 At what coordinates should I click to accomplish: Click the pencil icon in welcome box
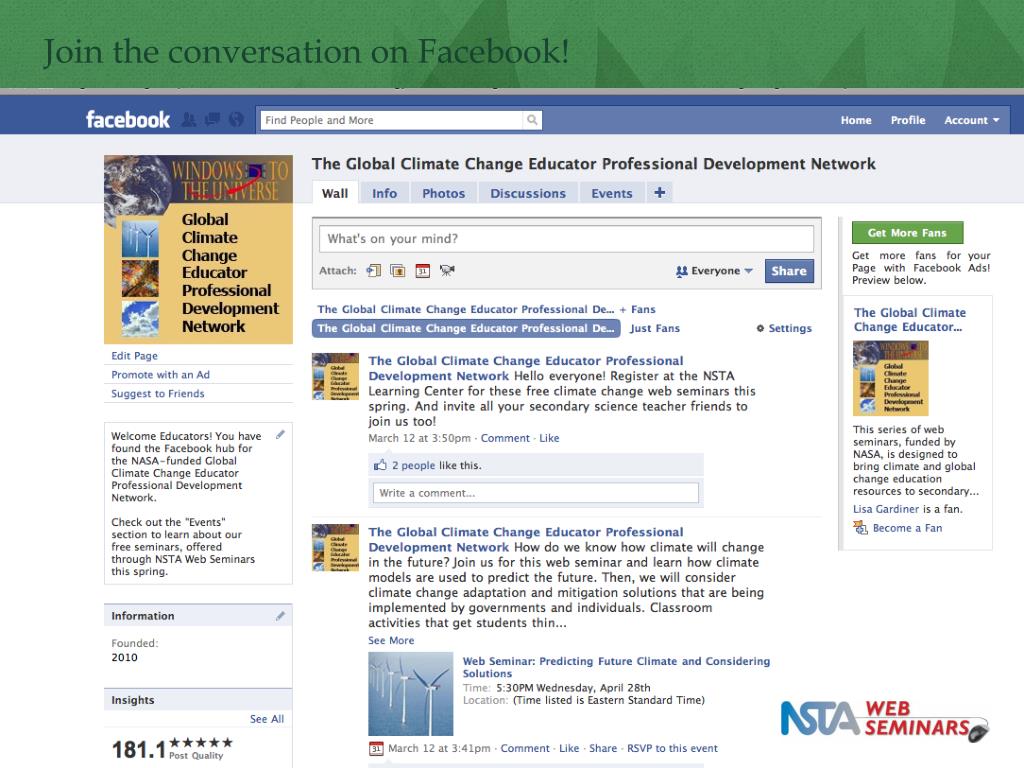[x=280, y=435]
